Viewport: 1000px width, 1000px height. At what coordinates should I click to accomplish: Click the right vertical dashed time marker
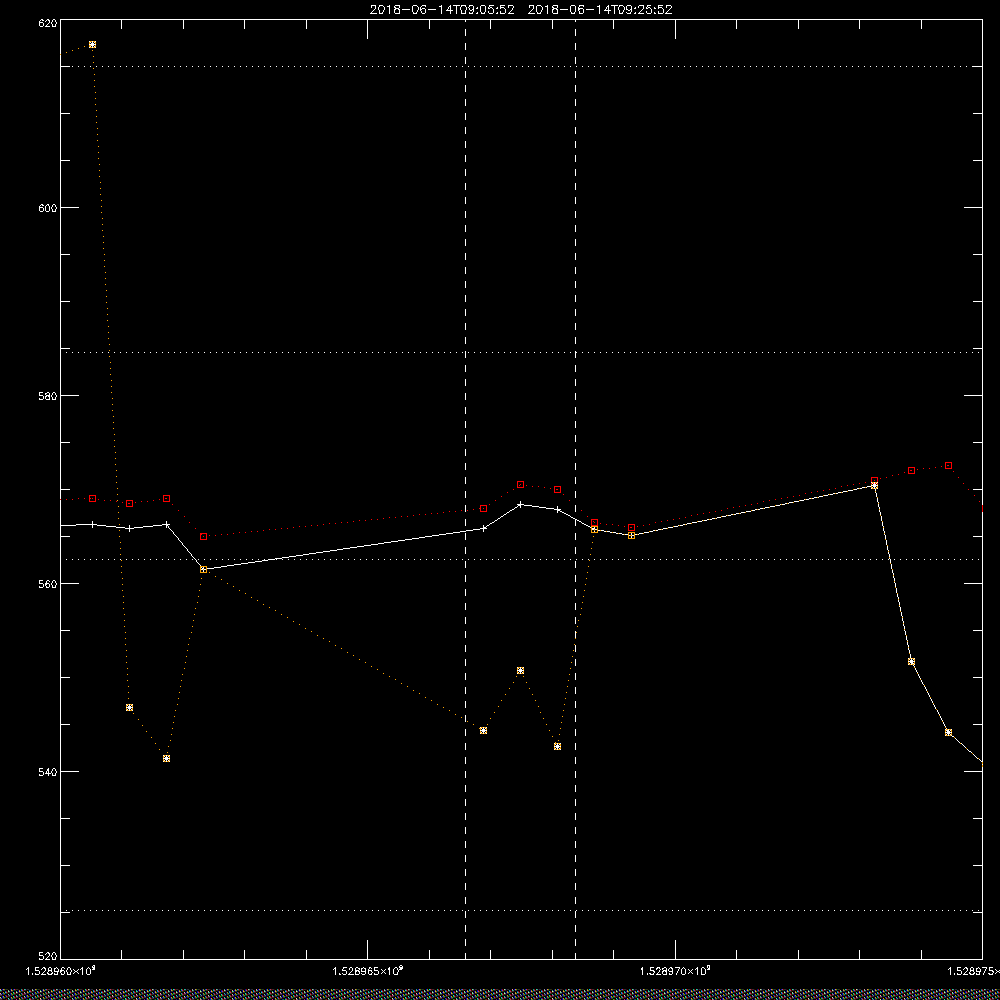coord(575,489)
